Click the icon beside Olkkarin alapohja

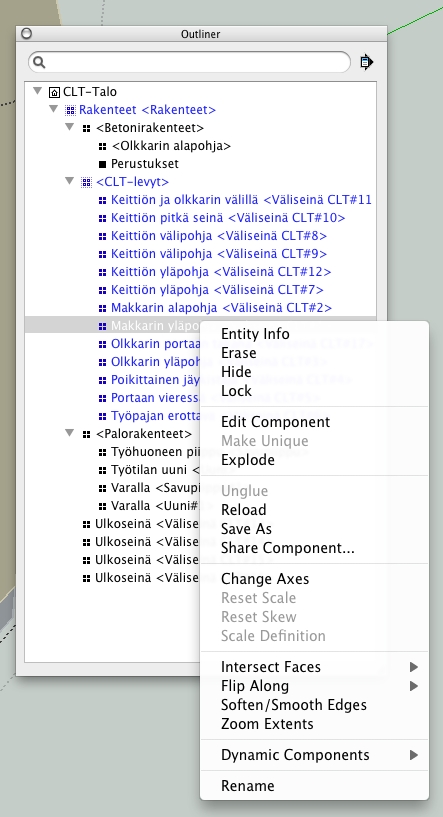103,146
